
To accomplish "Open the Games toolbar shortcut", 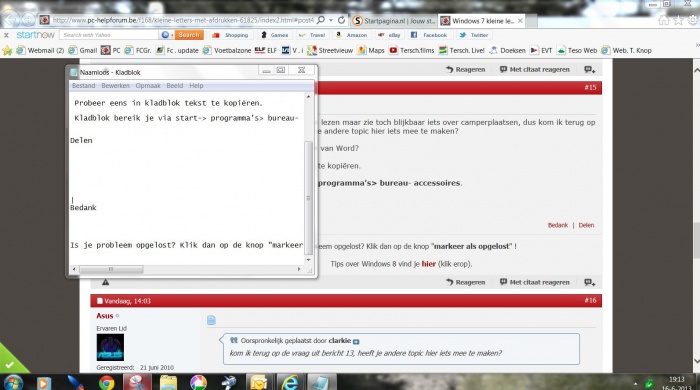I will tap(275, 35).
